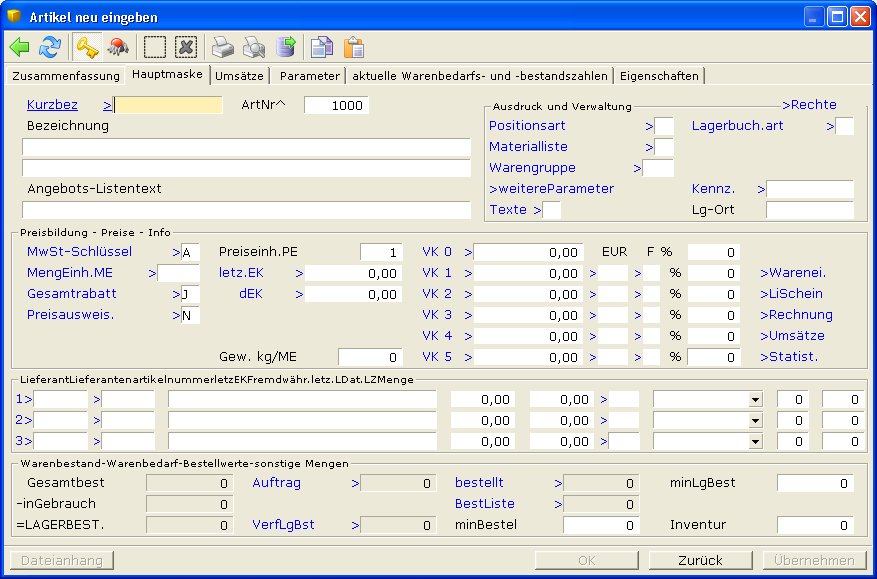
Task: Click the red bug toolbar icon
Action: pyautogui.click(x=117, y=47)
